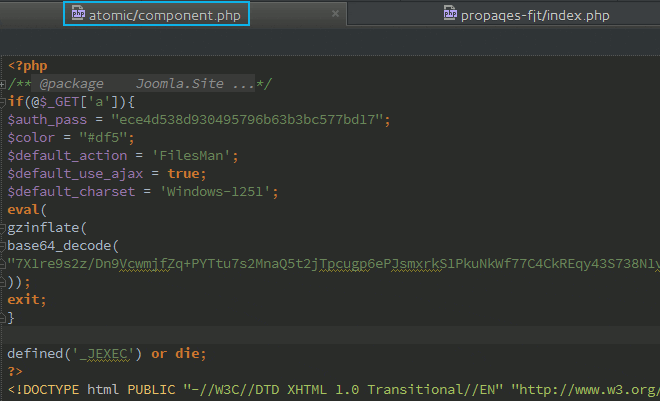
Task: Click the fold end marker at ));
Action: pyautogui.click(x=3, y=282)
